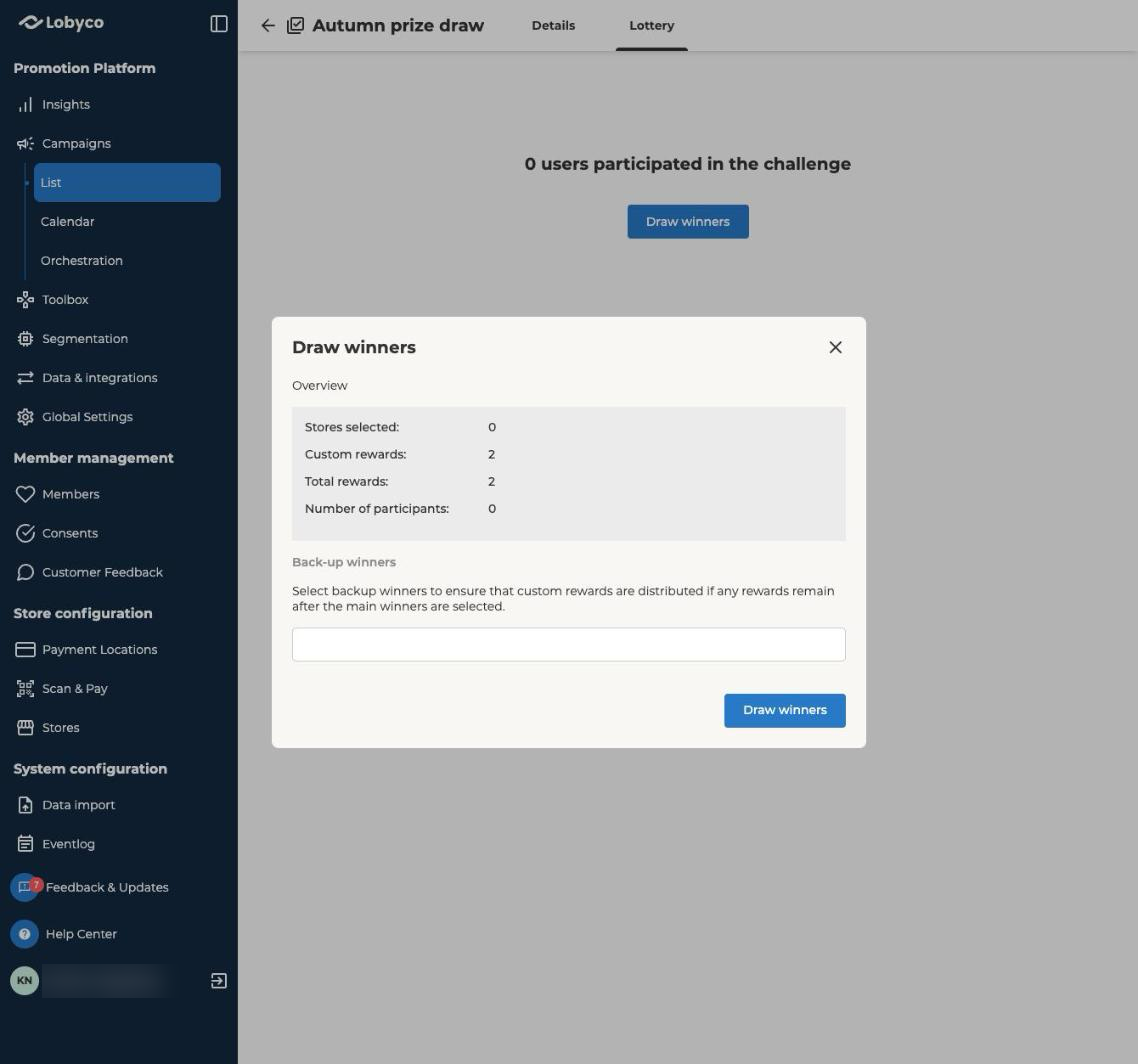Click the Toolbox icon
1138x1064 pixels.
(x=25, y=299)
